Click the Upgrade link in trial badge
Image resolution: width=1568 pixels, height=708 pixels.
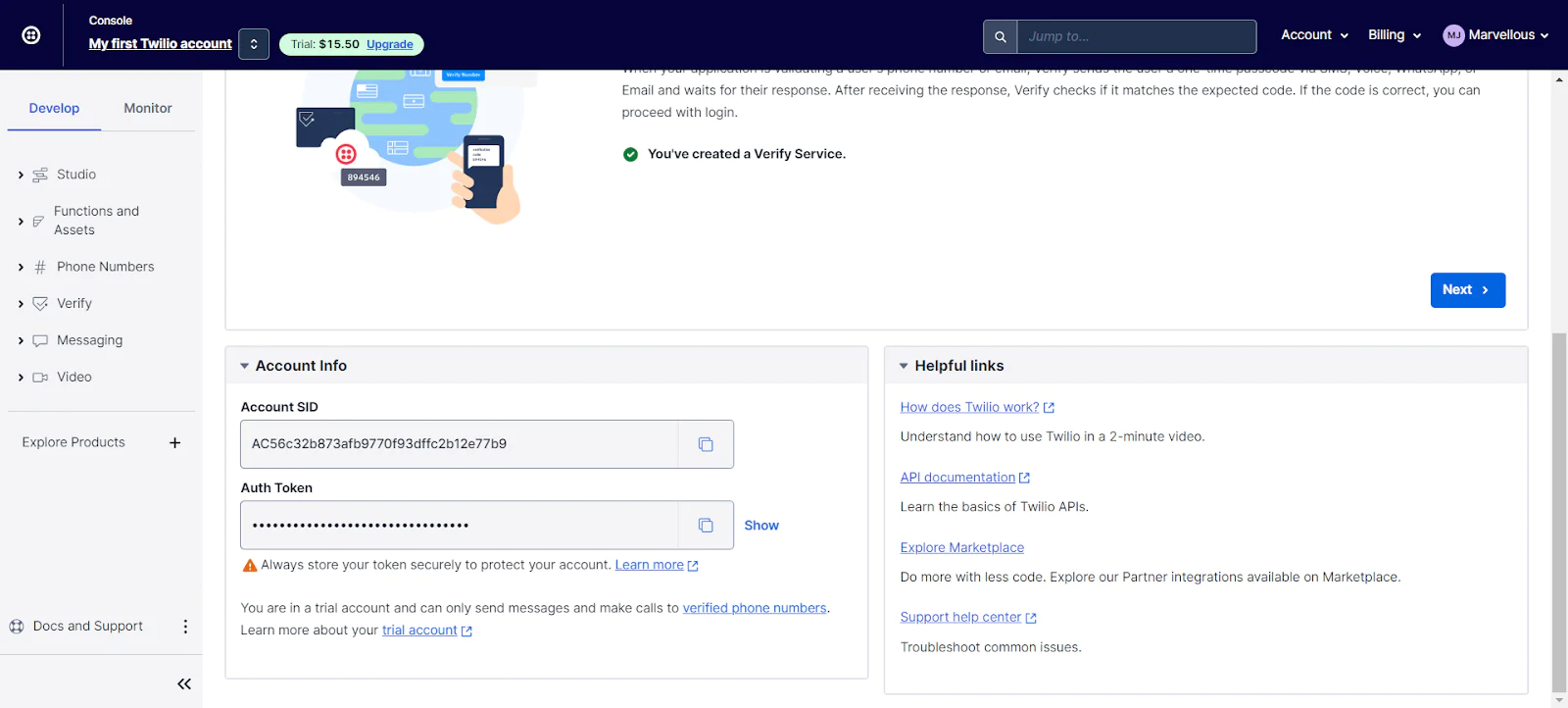390,44
